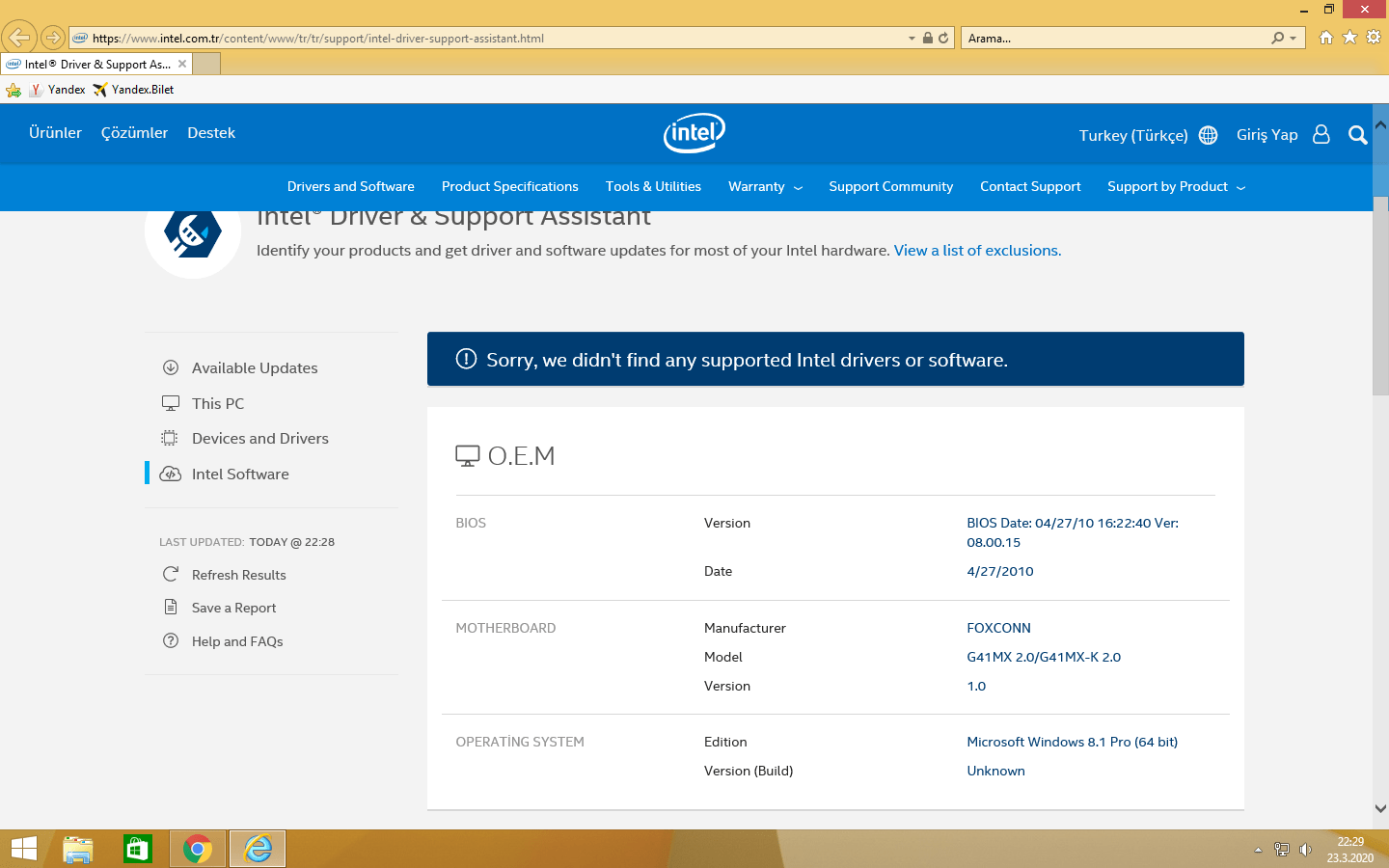
Task: Click Turkey (Türkçe) region selector
Action: 1133,136
